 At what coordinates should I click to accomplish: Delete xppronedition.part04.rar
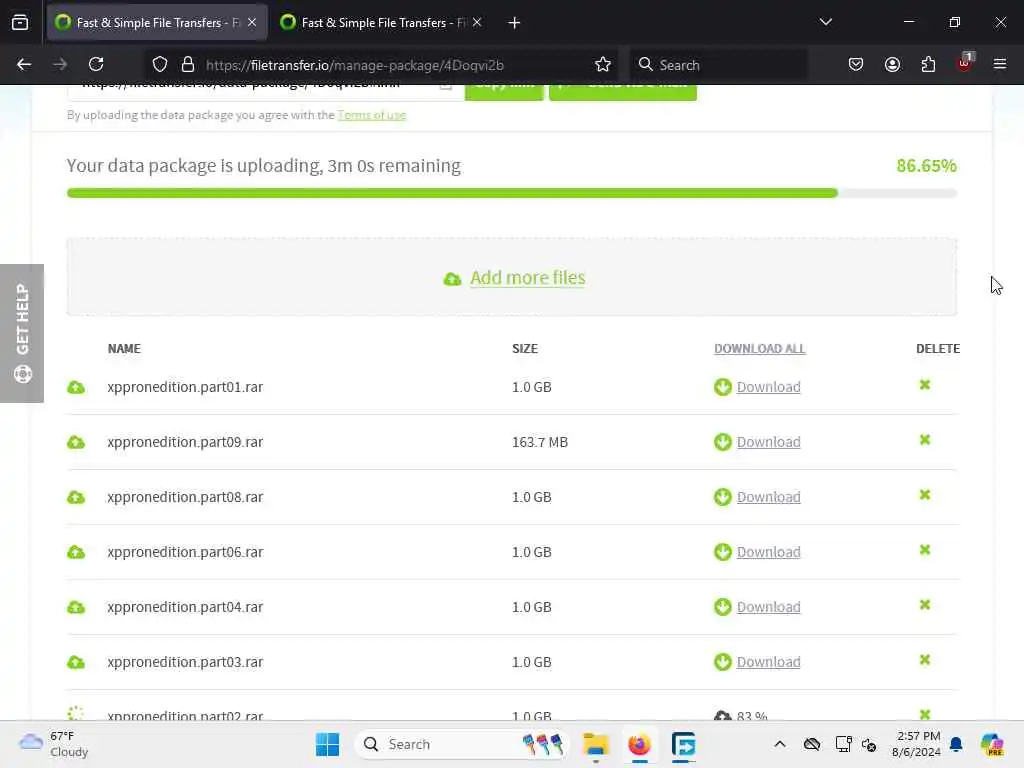pos(925,605)
